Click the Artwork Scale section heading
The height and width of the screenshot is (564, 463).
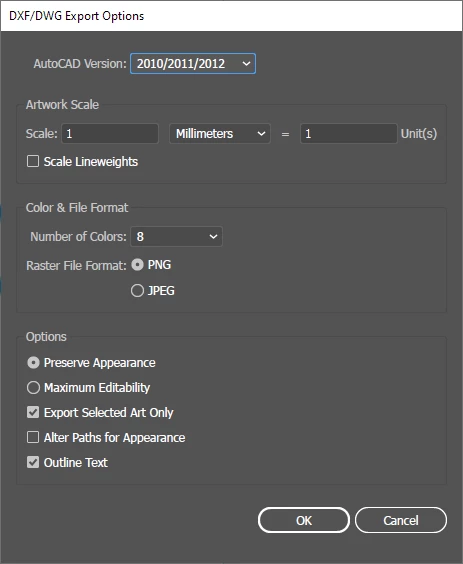pos(62,105)
